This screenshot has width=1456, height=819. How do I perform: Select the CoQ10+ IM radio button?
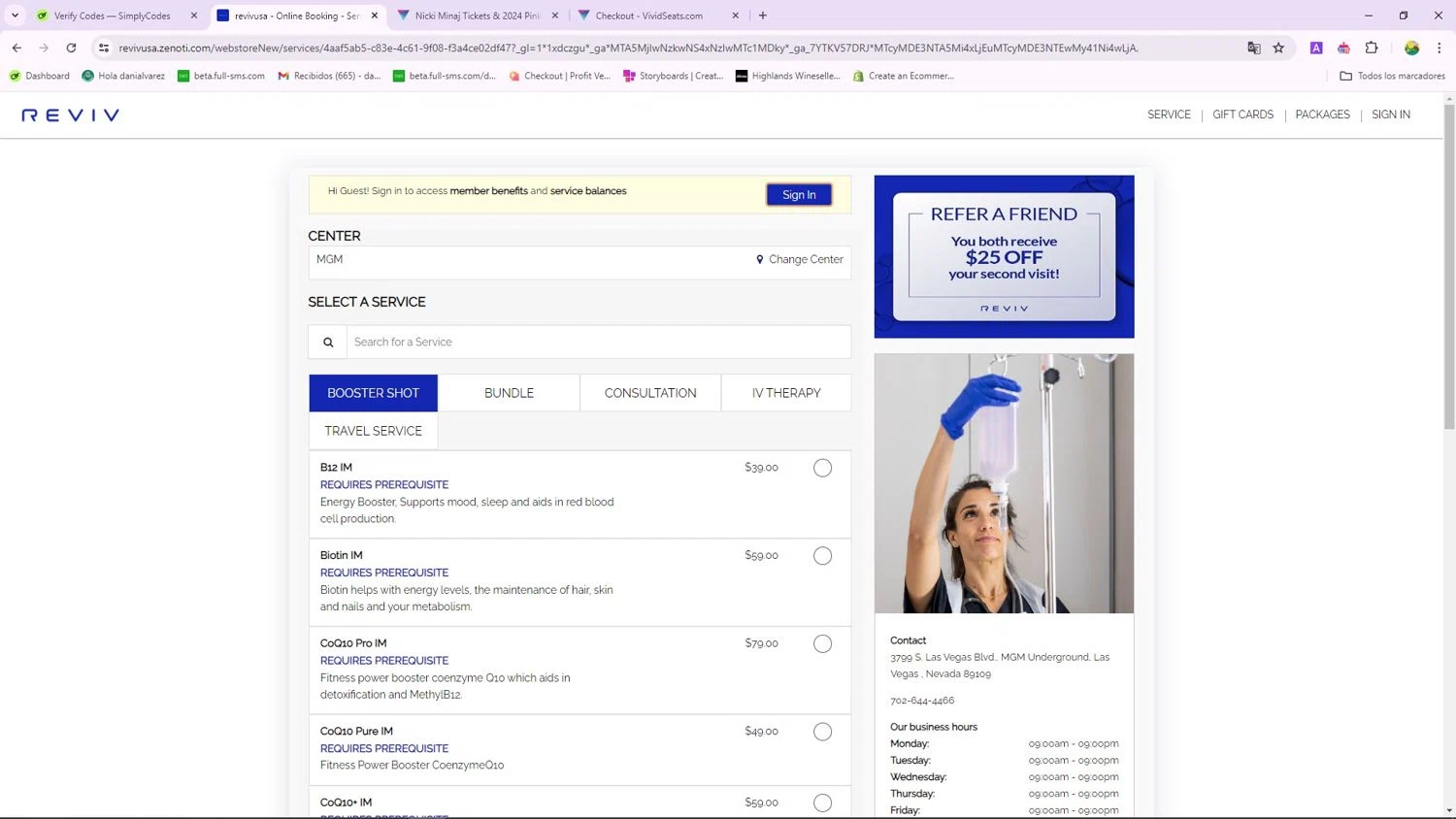pos(822,803)
